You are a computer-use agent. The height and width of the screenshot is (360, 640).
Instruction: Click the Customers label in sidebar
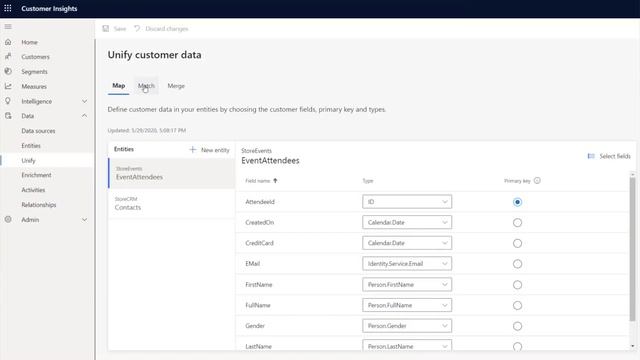coord(35,57)
